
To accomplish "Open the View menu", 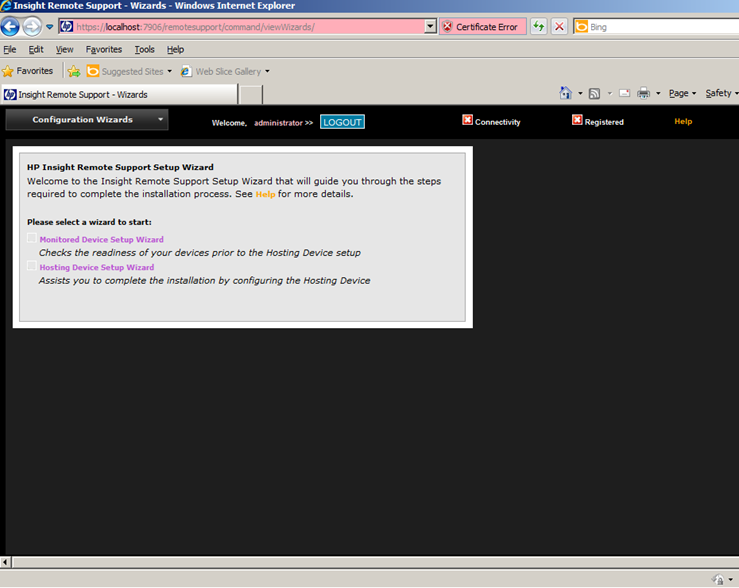I will coord(65,49).
